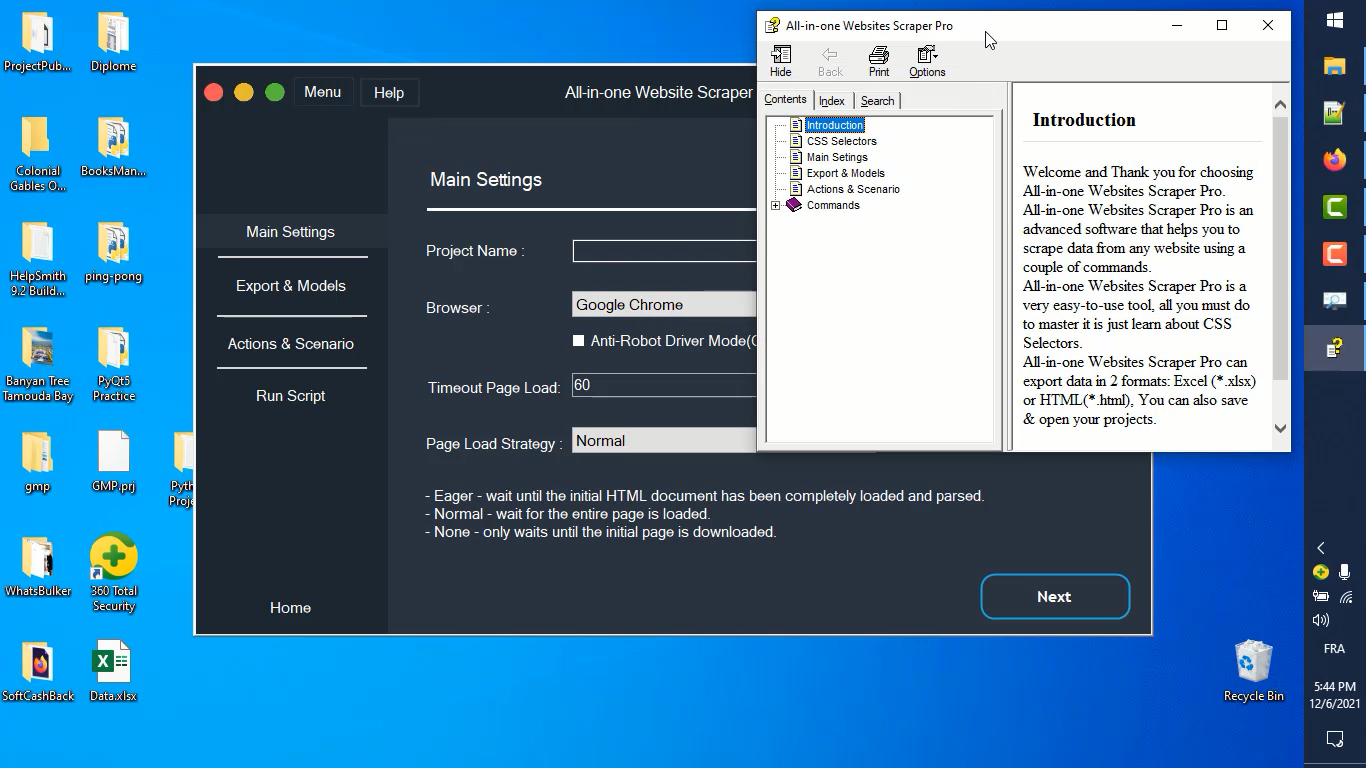Select the Data.xlsx Excel file
The image size is (1366, 768).
(x=113, y=672)
